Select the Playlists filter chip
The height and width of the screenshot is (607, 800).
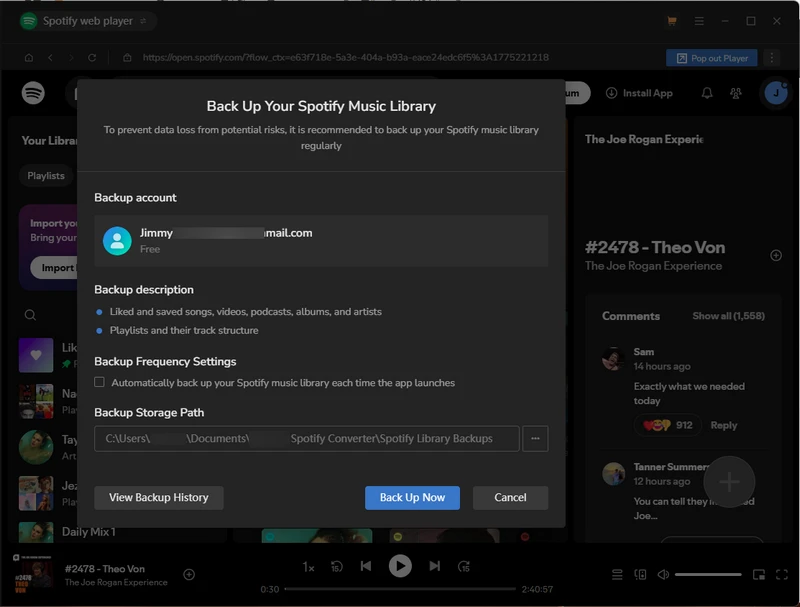click(46, 175)
